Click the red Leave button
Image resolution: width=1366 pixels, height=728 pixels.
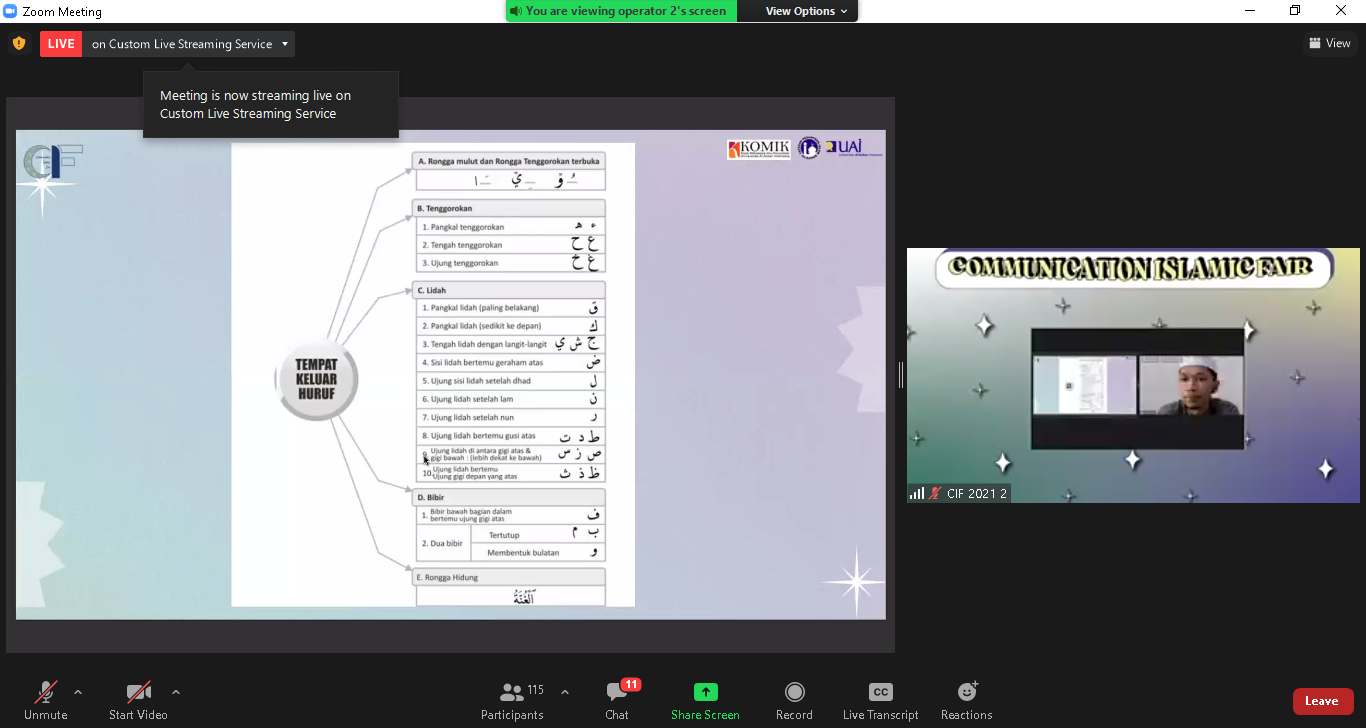point(1322,701)
